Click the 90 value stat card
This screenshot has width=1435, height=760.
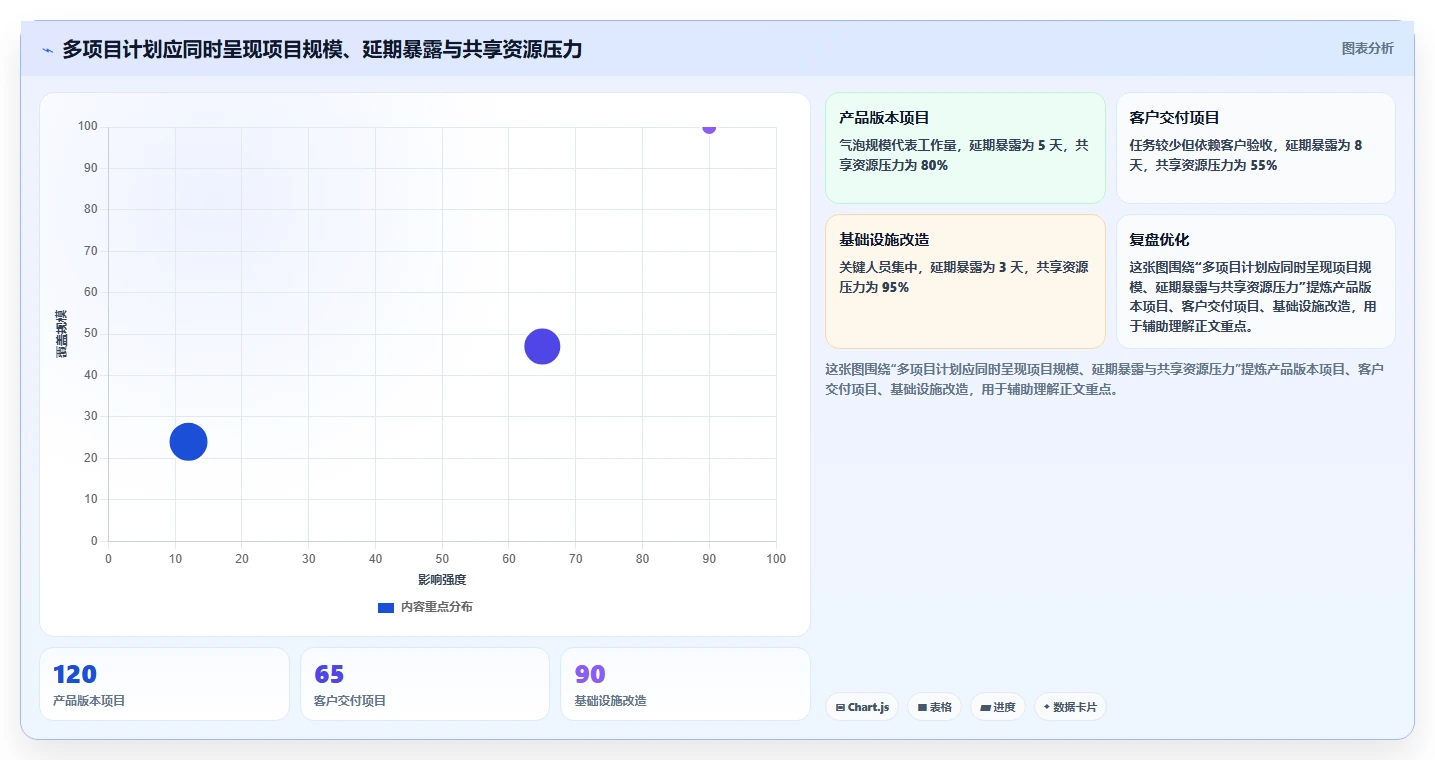pyautogui.click(x=685, y=684)
